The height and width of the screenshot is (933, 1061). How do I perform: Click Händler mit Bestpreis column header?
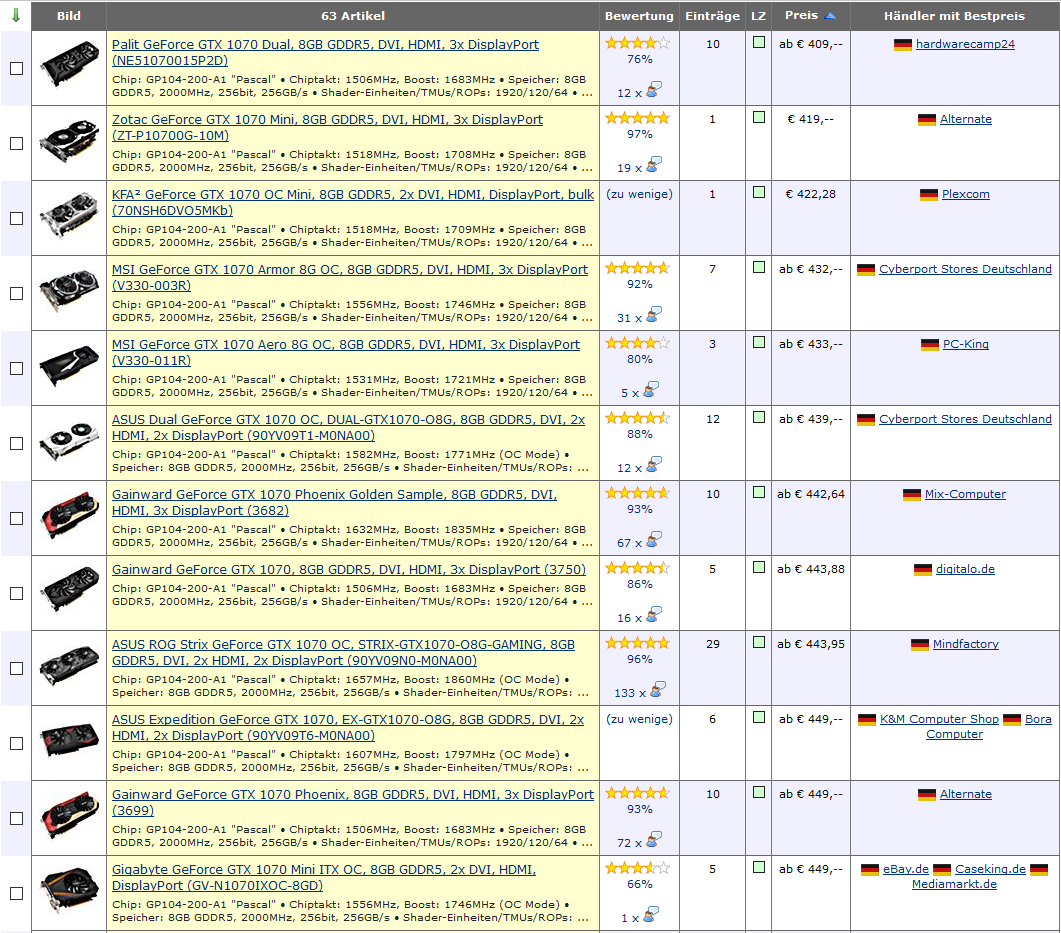click(954, 16)
